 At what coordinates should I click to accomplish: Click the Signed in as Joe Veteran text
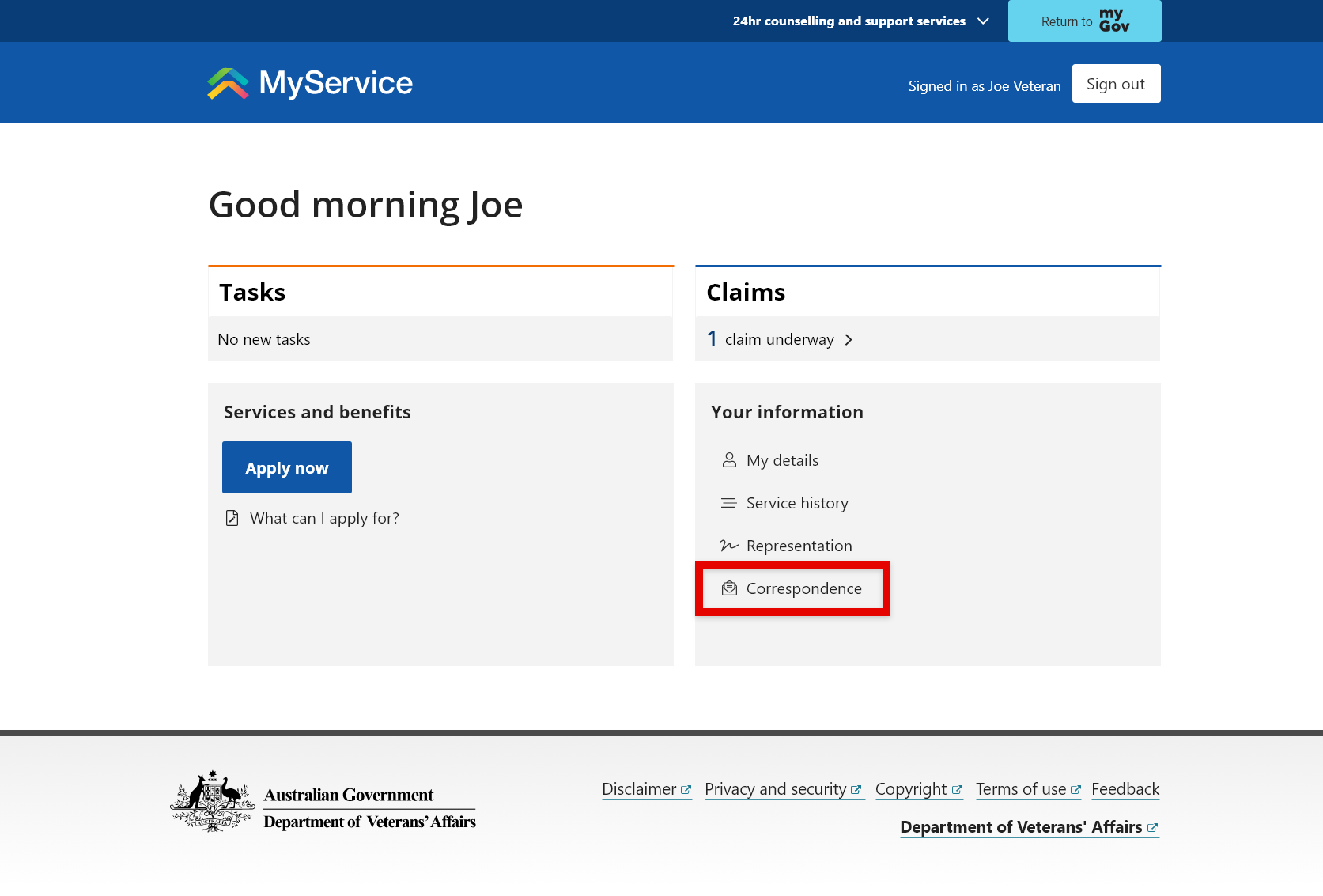pos(985,86)
